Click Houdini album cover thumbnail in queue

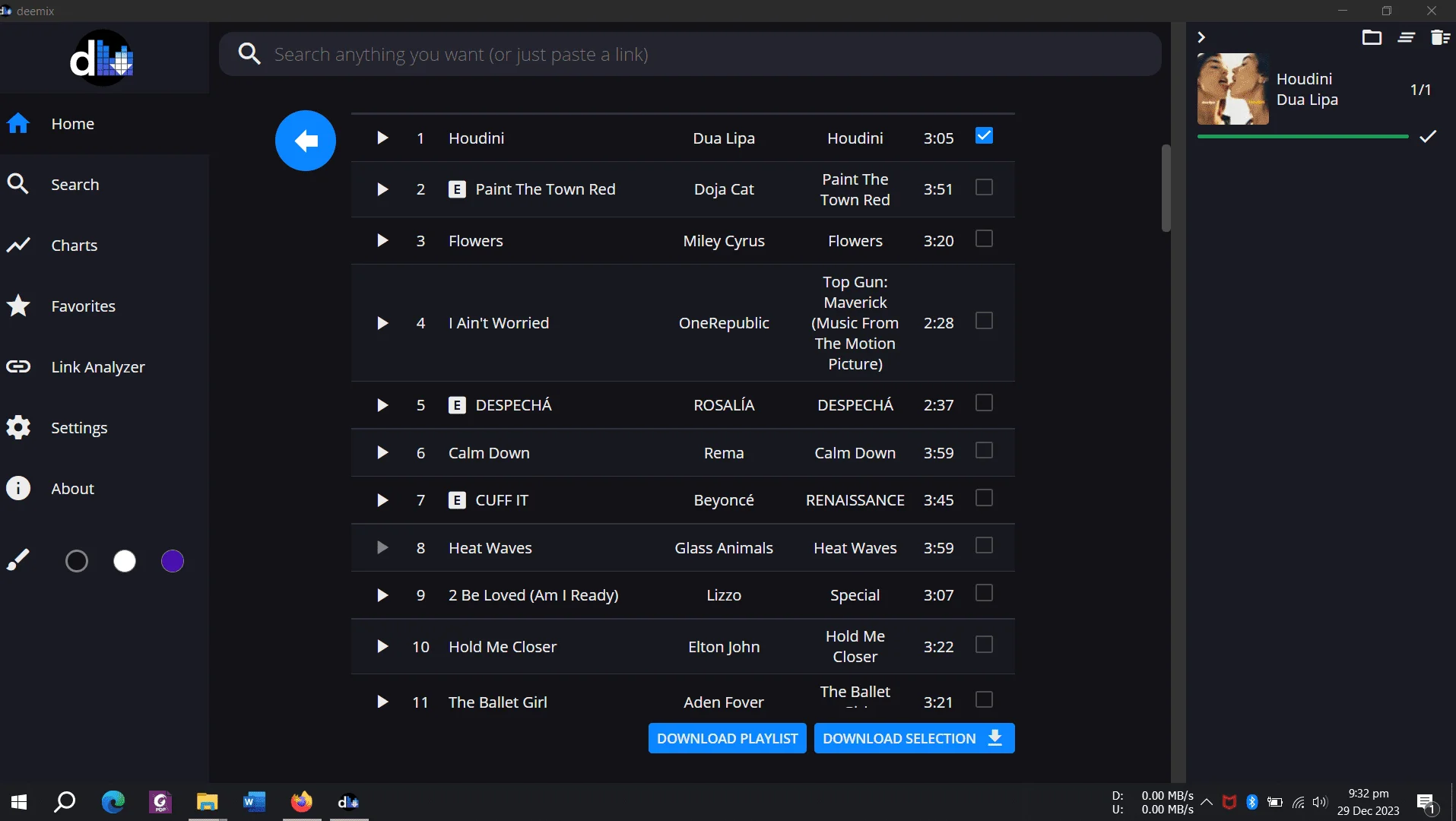tap(1232, 89)
